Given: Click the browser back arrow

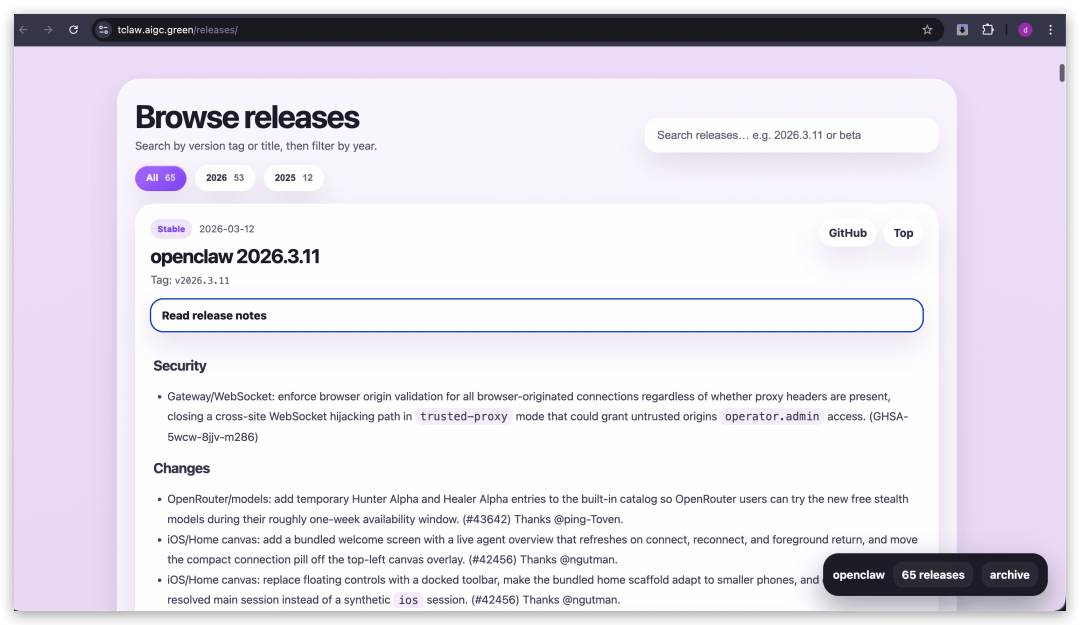Looking at the screenshot, I should click(x=24, y=30).
